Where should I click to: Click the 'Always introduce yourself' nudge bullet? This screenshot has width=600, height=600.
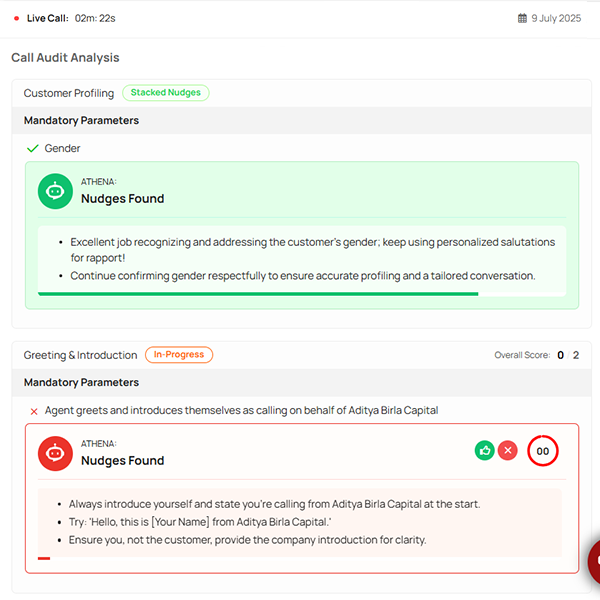(274, 504)
